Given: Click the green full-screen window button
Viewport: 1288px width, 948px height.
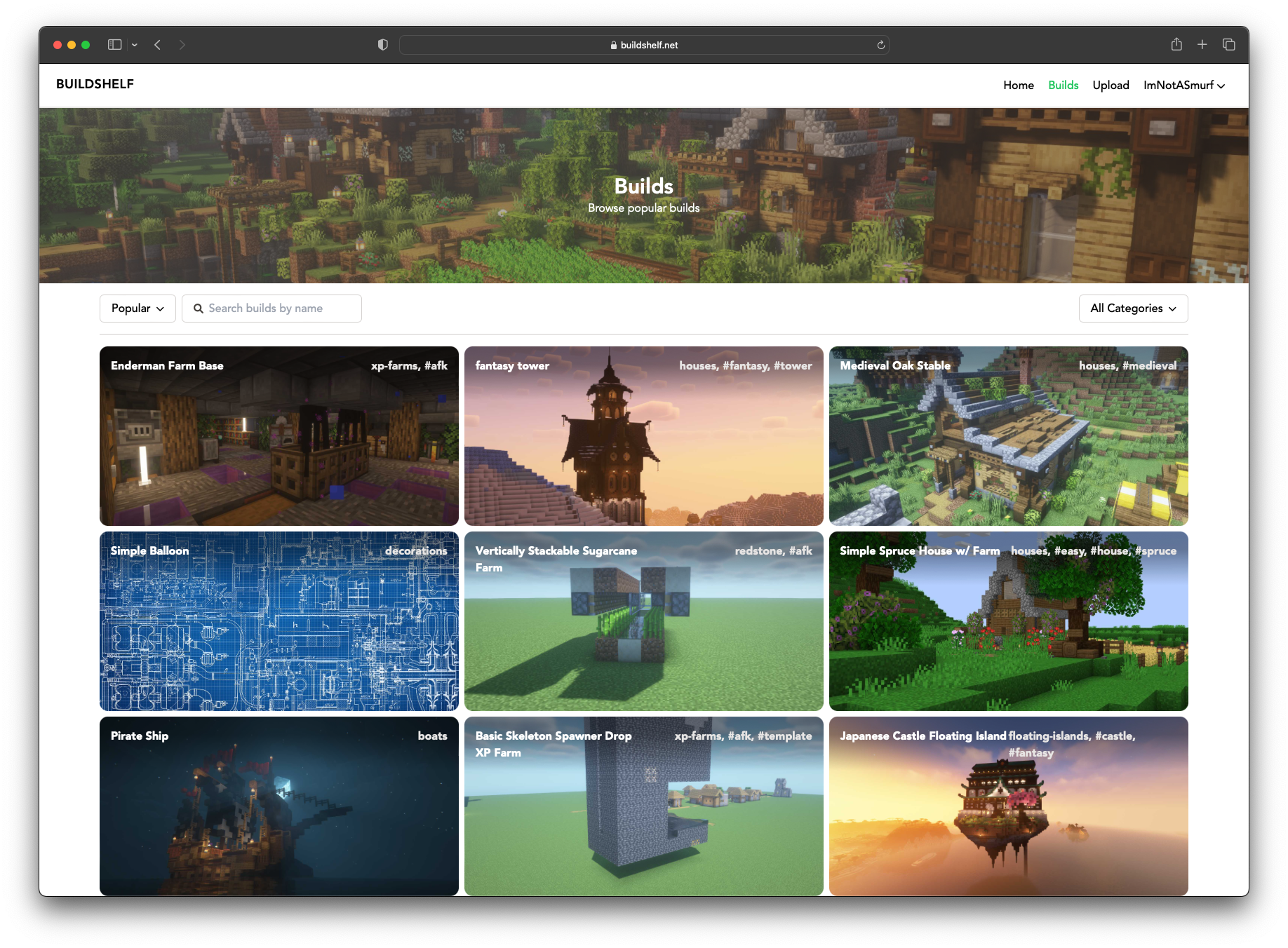Looking at the screenshot, I should (x=86, y=45).
